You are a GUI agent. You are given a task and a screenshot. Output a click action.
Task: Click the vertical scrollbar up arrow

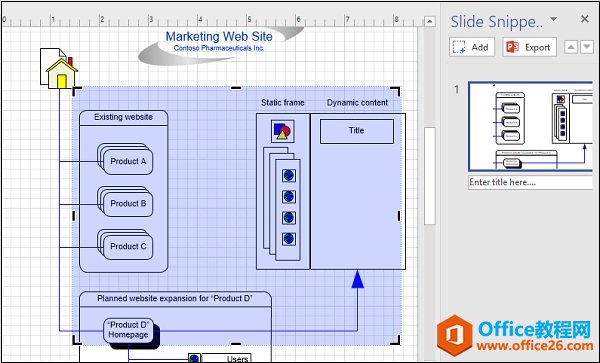[430, 21]
